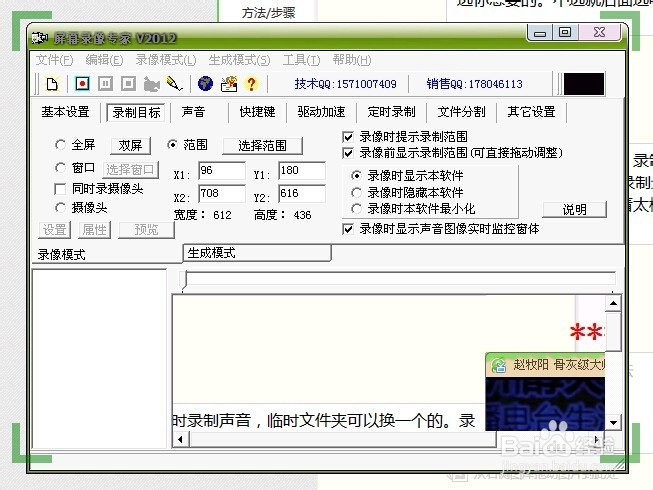Click the X2 coordinate input field
Image resolution: width=653 pixels, height=490 pixels.
[x=222, y=194]
